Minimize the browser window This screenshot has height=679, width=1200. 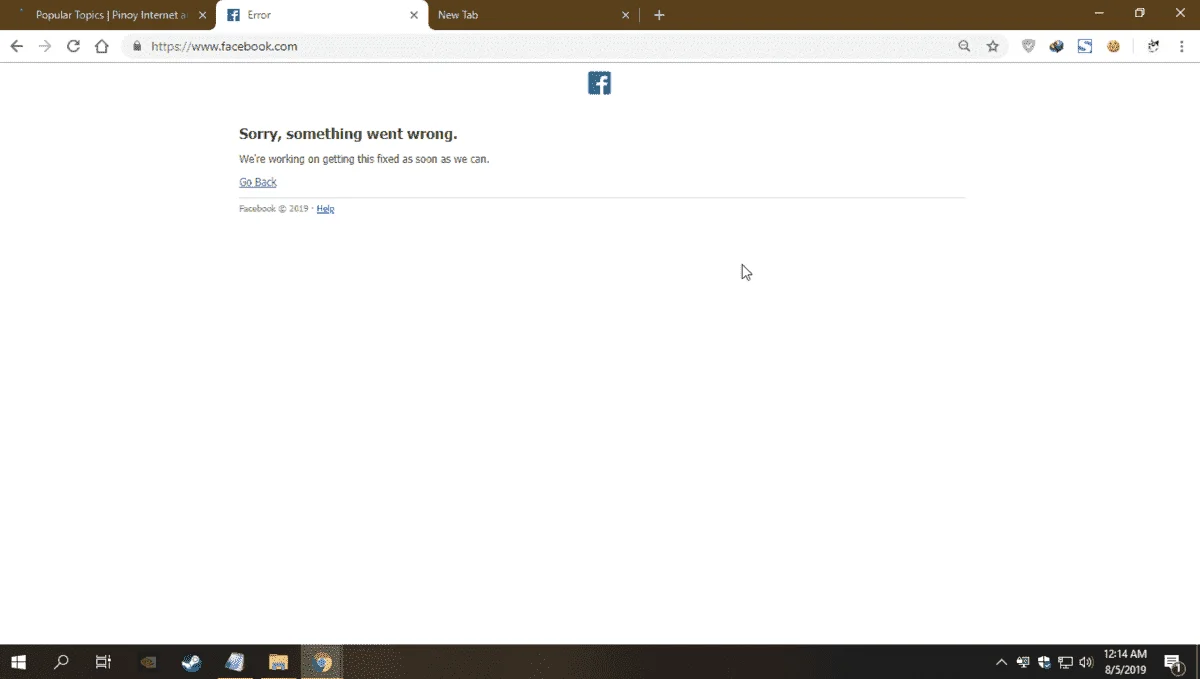[1099, 14]
